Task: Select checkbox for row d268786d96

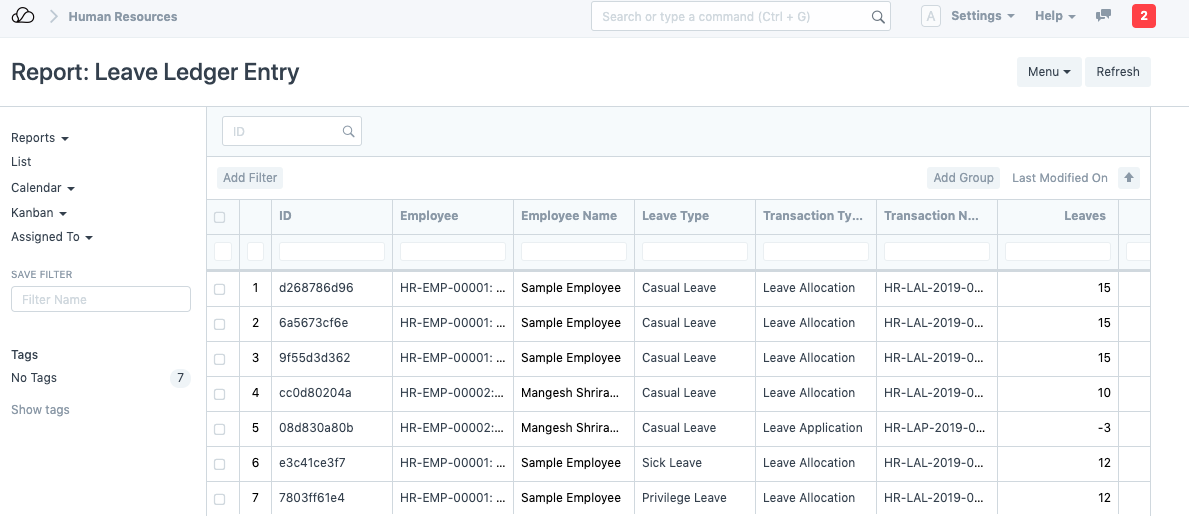Action: tap(220, 289)
